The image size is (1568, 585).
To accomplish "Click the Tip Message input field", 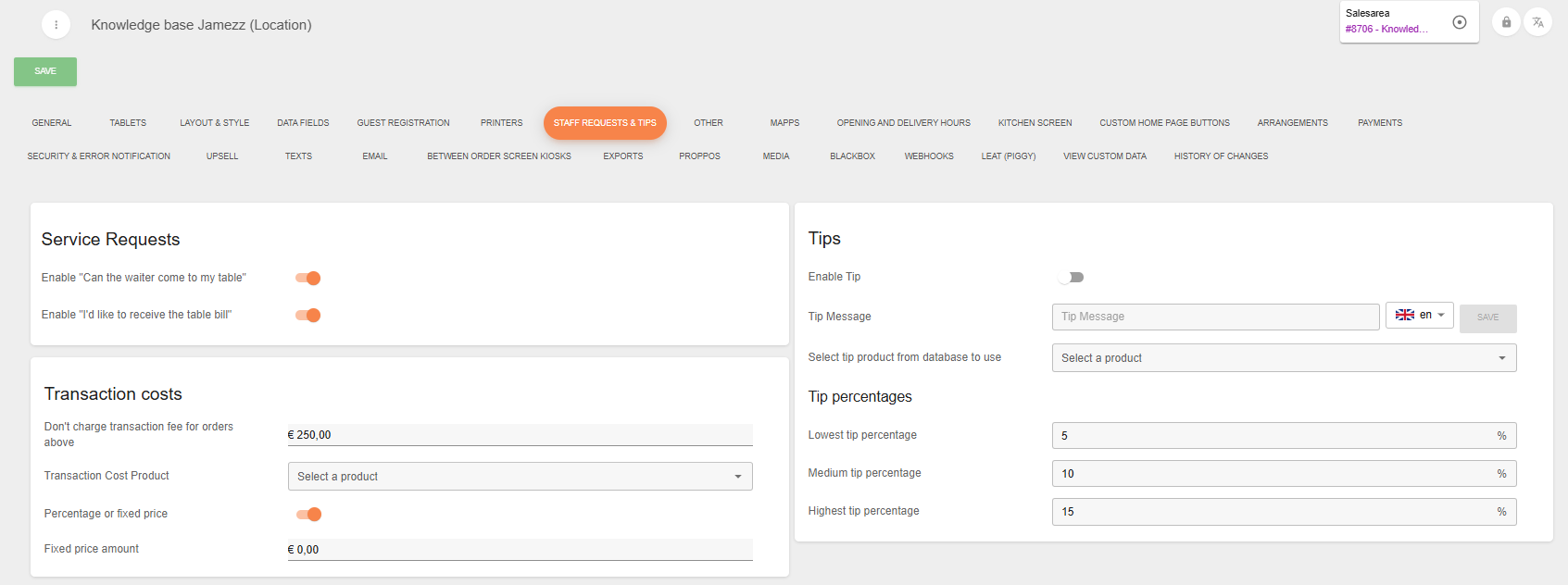I will point(1215,317).
